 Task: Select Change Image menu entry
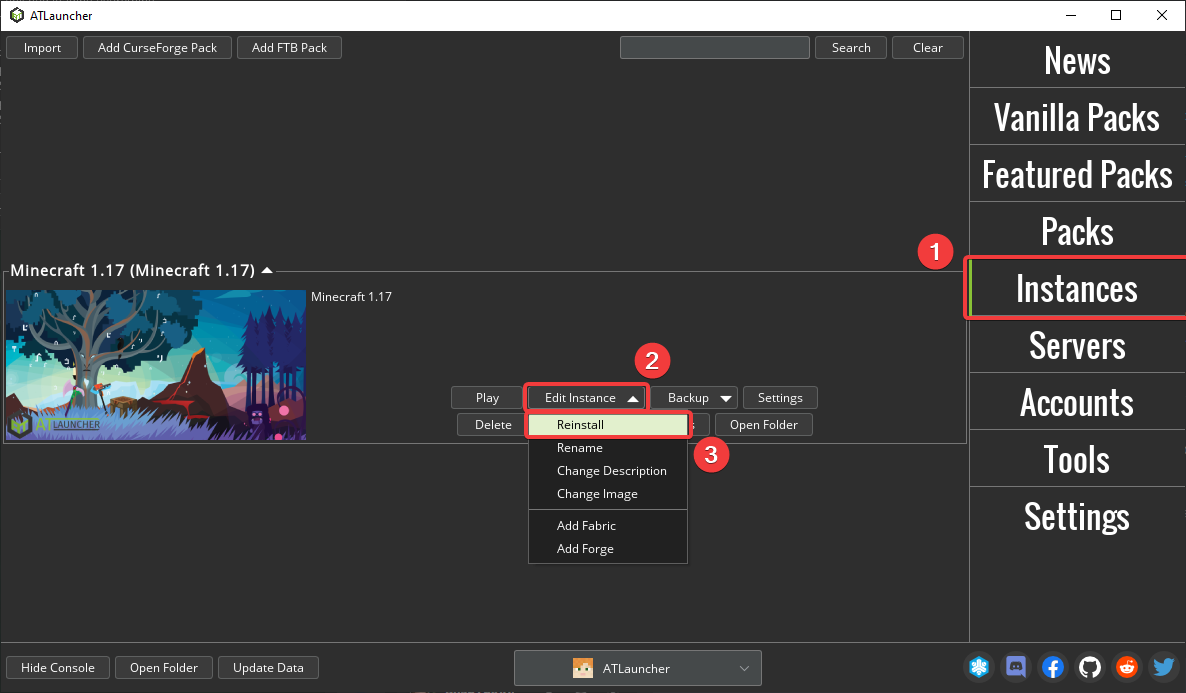608,494
